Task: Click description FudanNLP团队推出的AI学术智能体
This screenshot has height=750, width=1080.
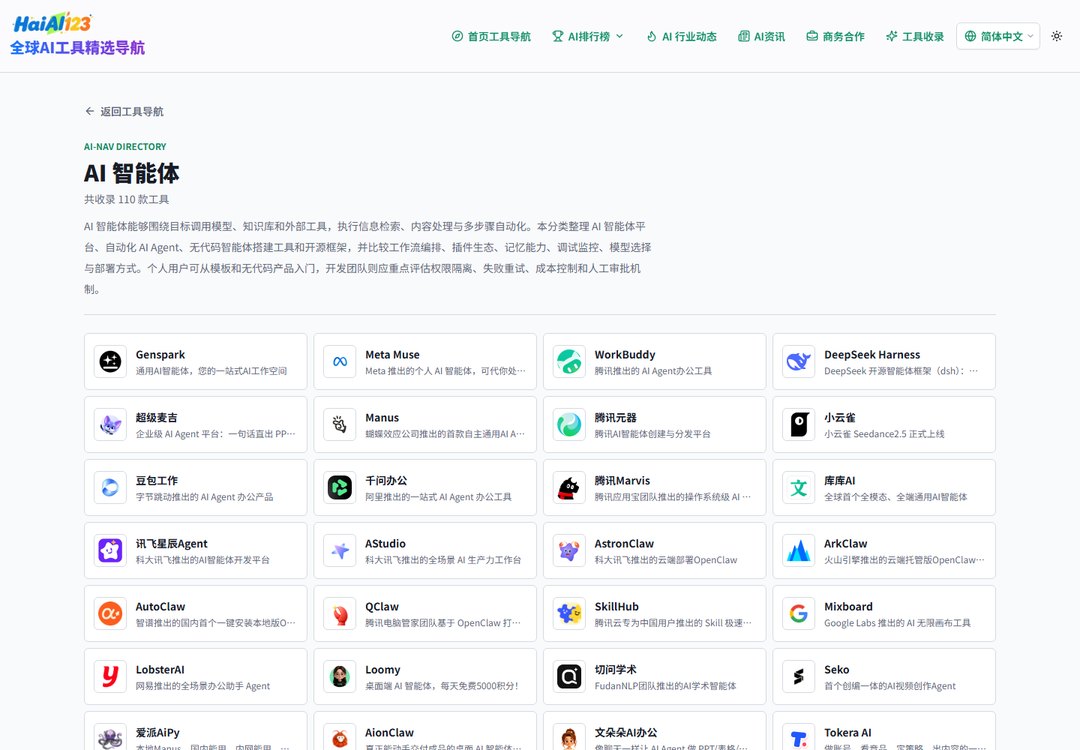Action: [x=665, y=686]
